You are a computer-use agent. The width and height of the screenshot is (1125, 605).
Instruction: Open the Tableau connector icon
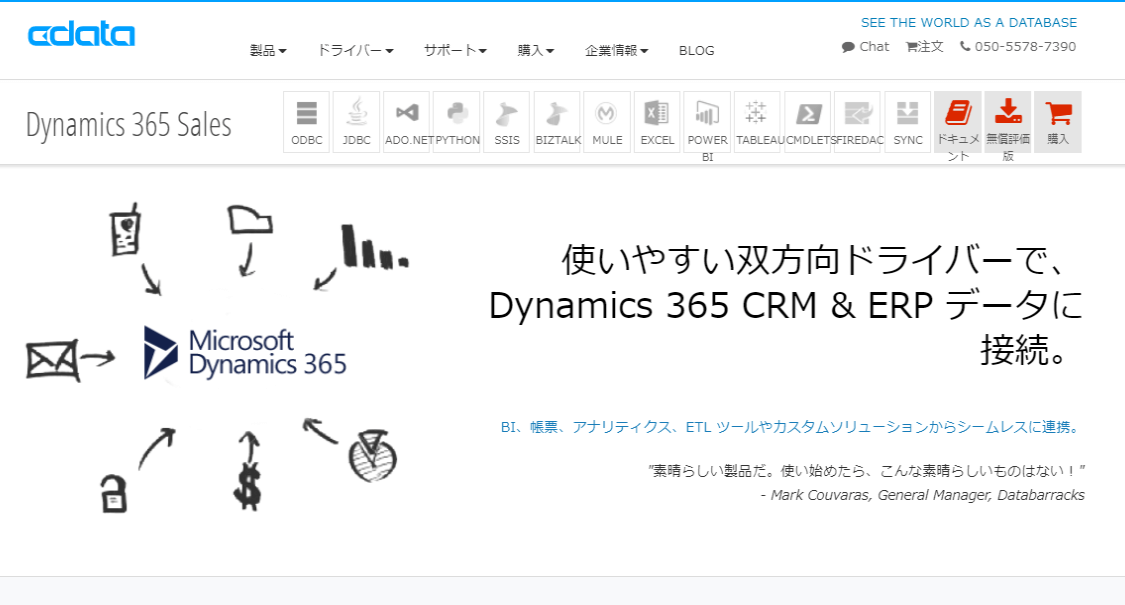click(x=757, y=121)
